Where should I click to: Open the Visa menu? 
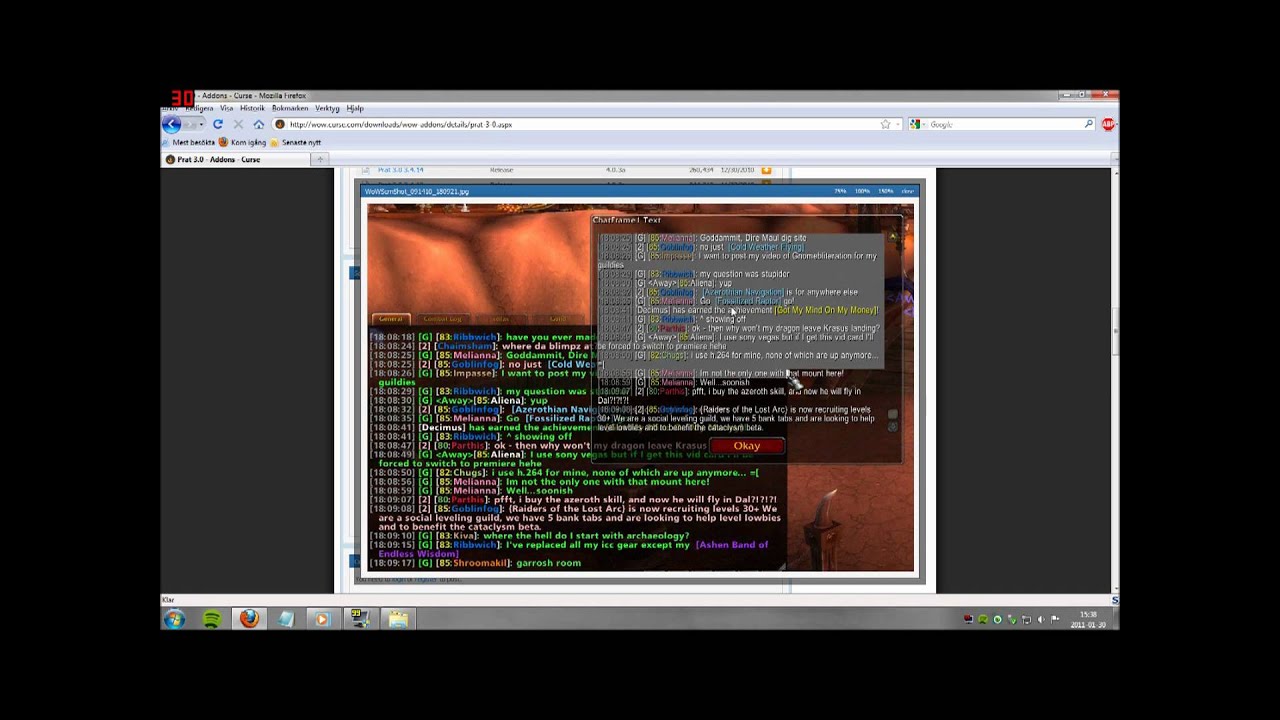[226, 108]
